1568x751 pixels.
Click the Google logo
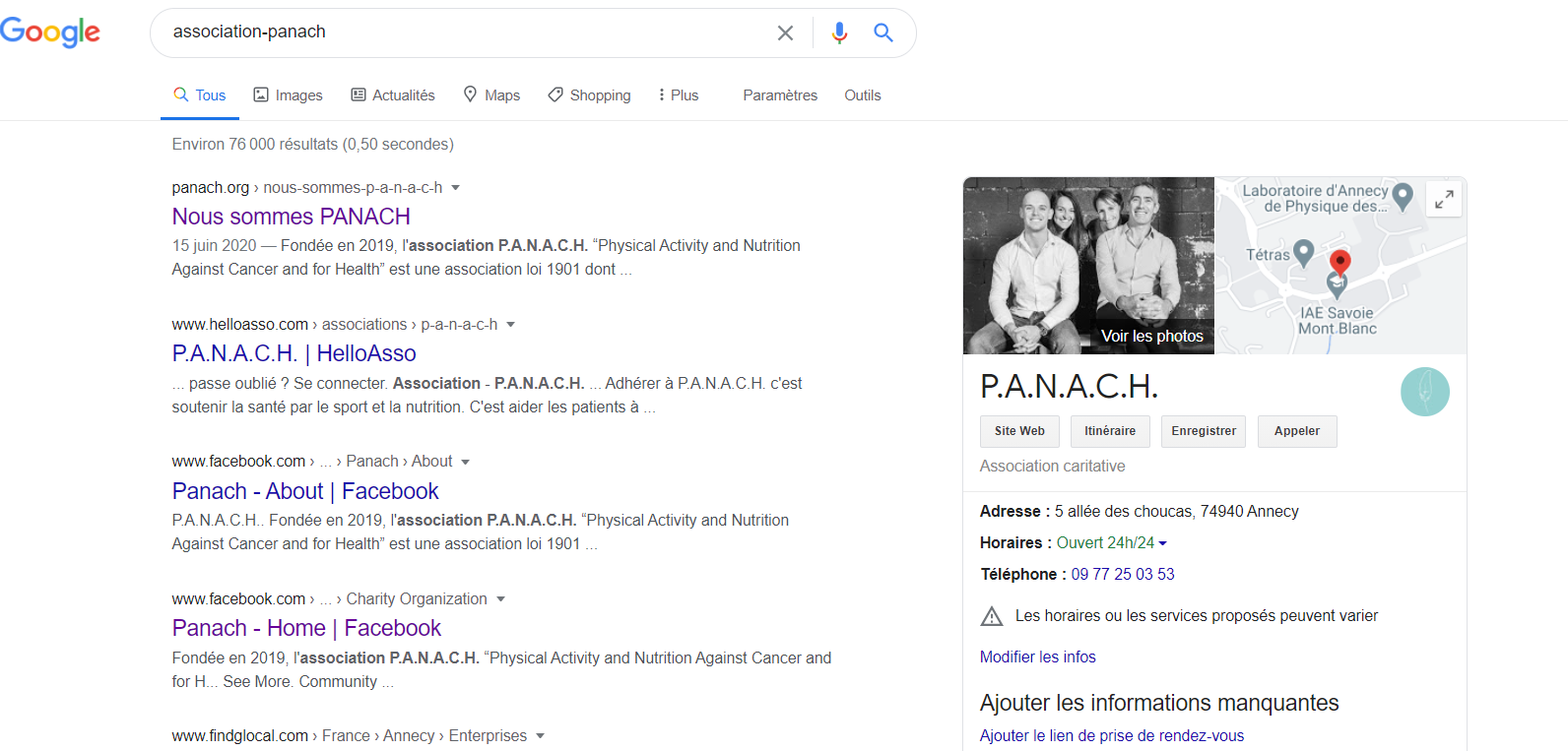click(x=50, y=32)
